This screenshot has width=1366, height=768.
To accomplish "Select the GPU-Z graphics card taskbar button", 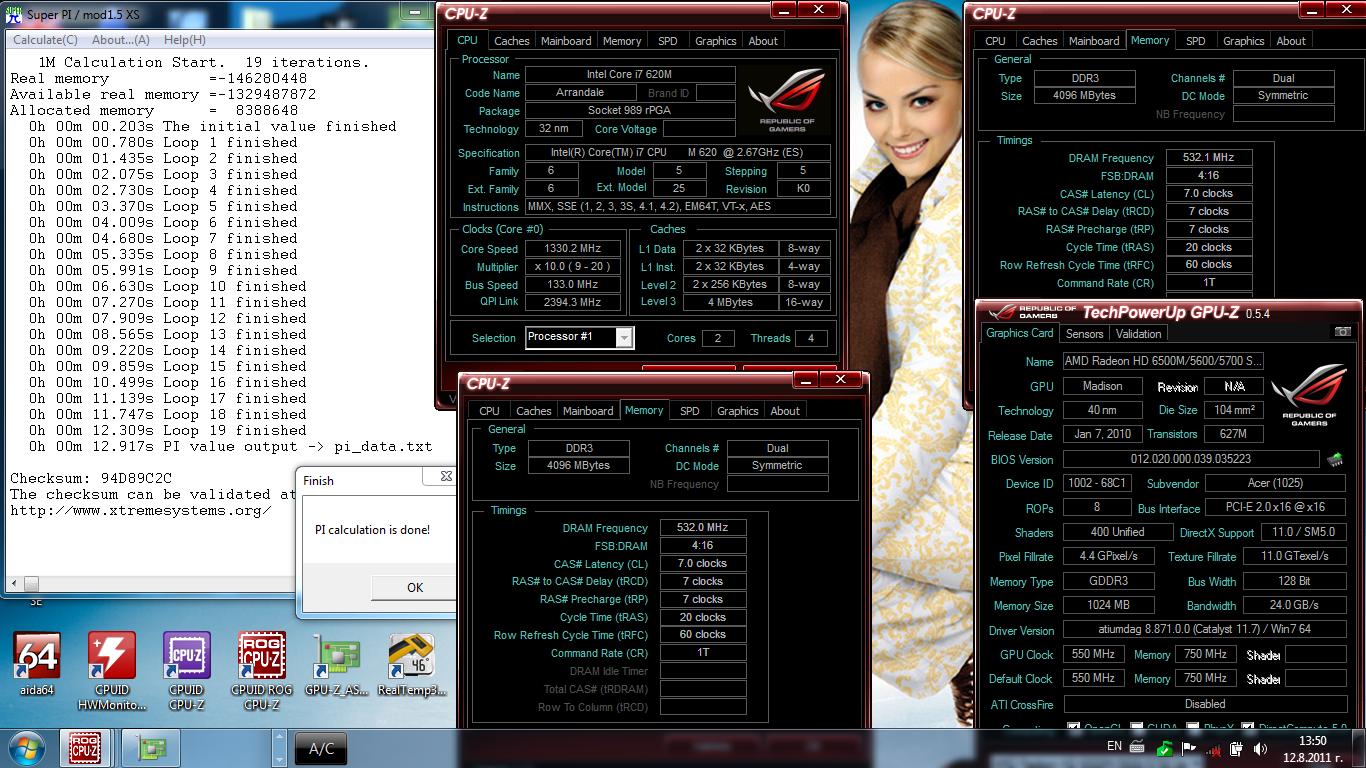I will click(x=151, y=747).
